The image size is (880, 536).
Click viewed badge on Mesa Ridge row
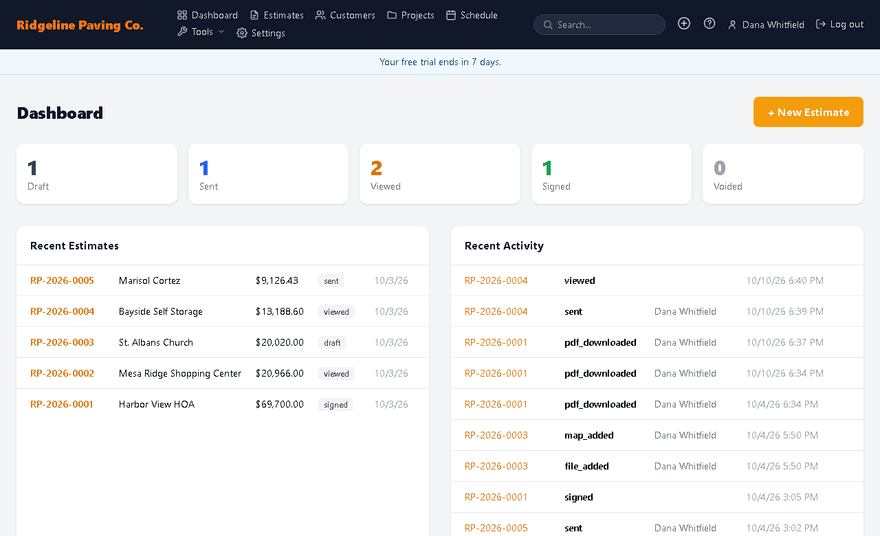point(336,373)
